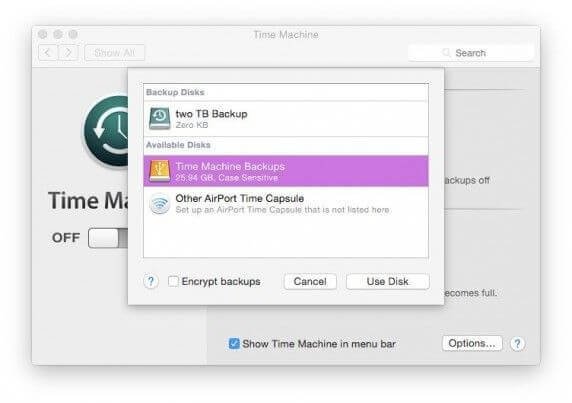Viewport: 572px width, 403px height.
Task: Click the orange Time Machine Backups drive icon
Action: coord(159,171)
